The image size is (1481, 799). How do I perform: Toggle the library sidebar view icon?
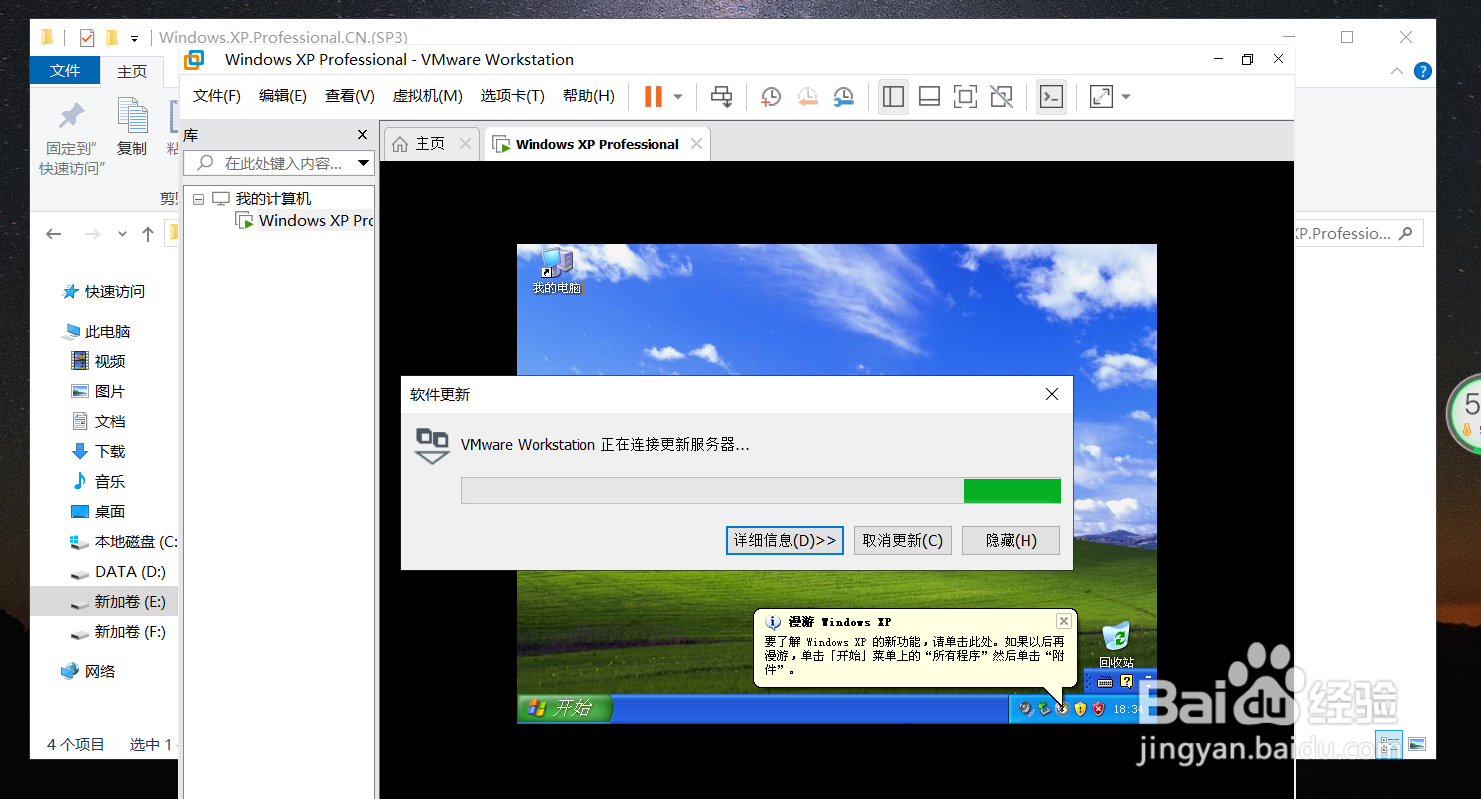point(894,96)
